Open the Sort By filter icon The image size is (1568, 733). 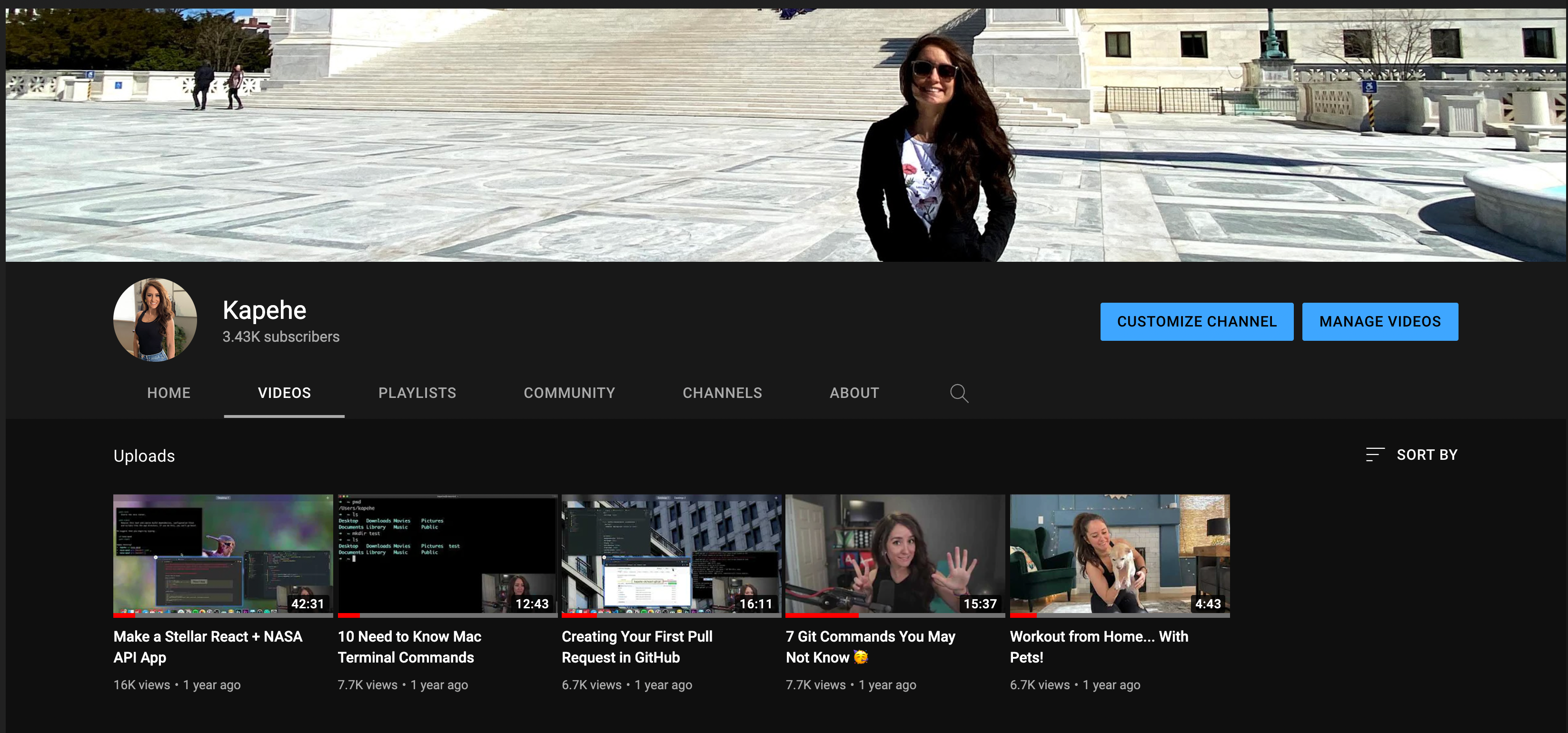click(1374, 455)
